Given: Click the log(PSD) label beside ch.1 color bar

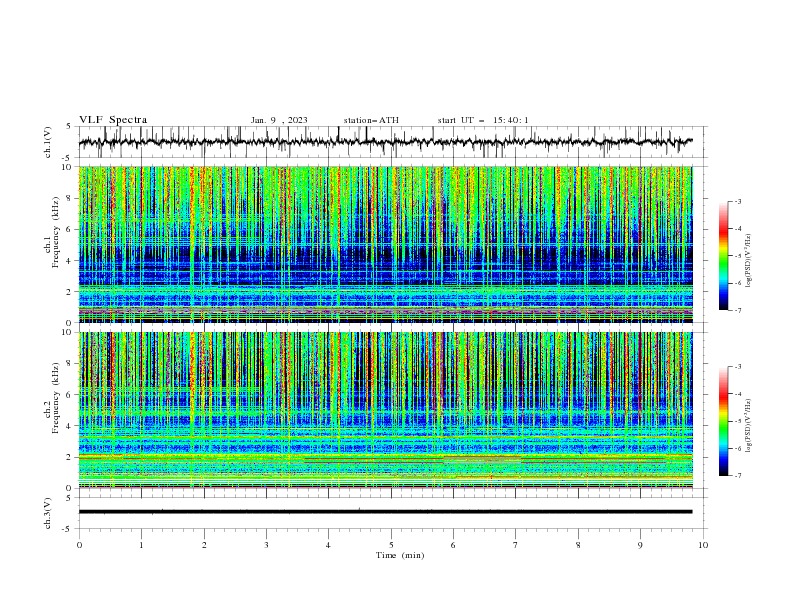Looking at the screenshot, I should click(749, 261).
